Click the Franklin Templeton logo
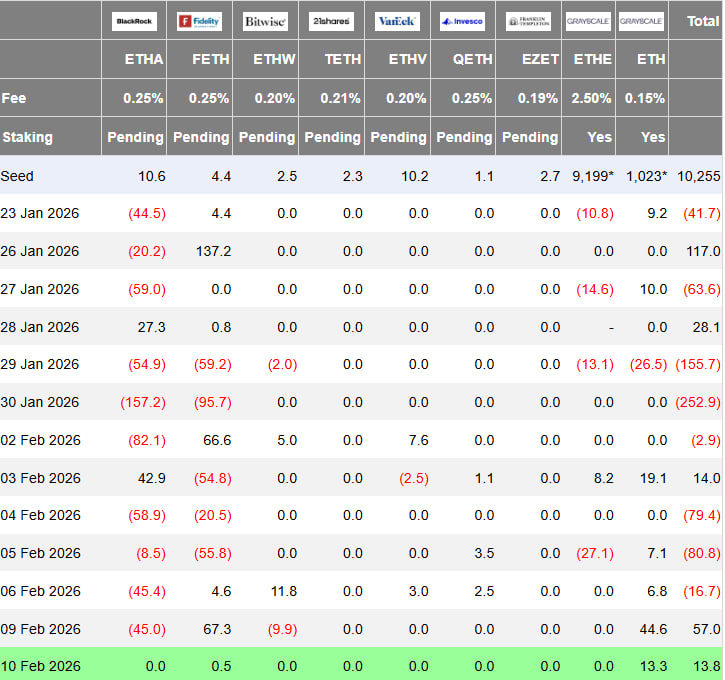 click(528, 21)
